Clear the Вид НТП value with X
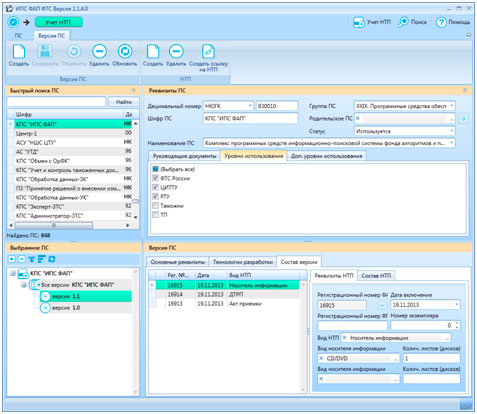Viewport: 477px width, 414px height. tap(345, 338)
